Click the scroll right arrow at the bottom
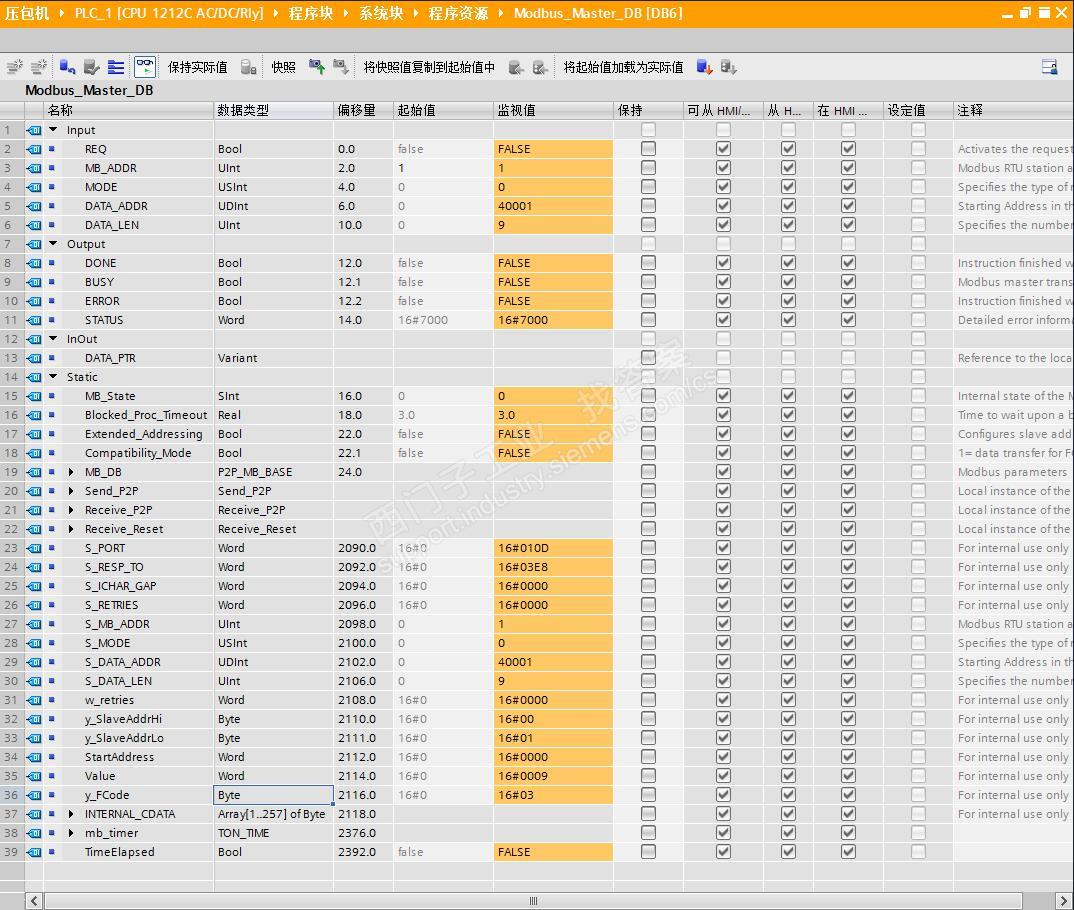This screenshot has width=1074, height=910. tap(1064, 900)
